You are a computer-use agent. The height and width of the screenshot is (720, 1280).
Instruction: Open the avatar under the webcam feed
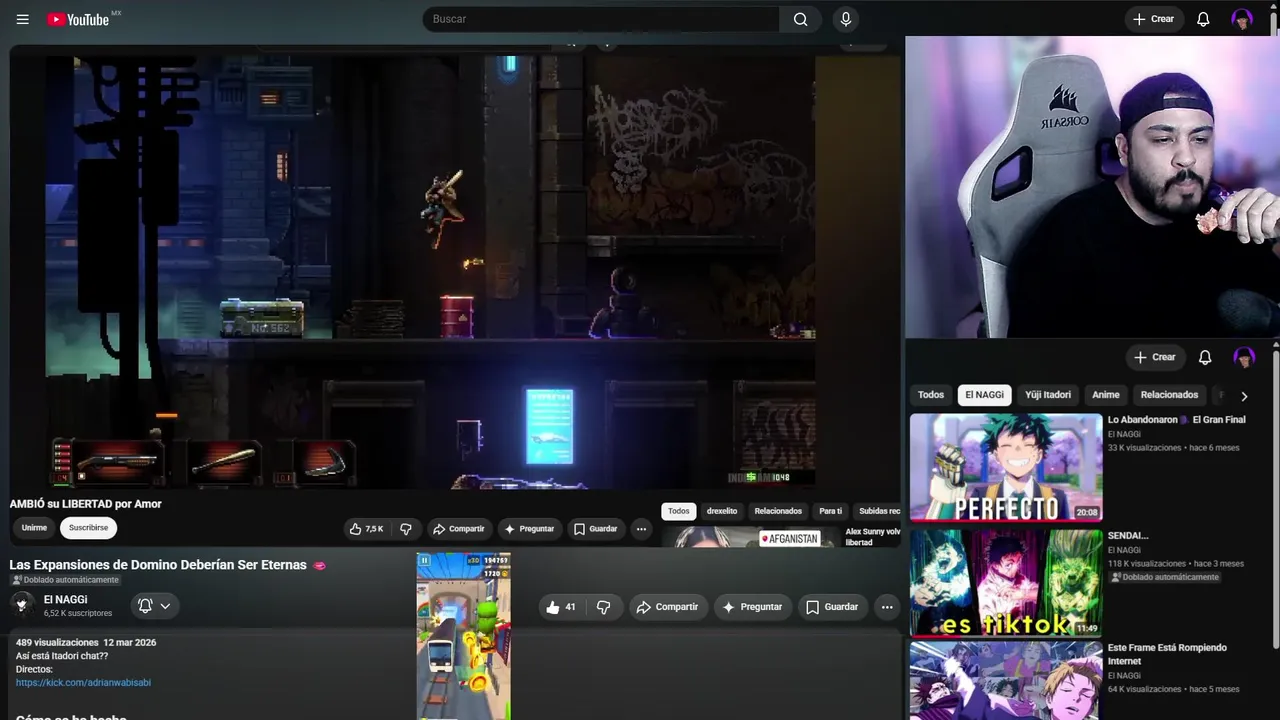(1244, 357)
